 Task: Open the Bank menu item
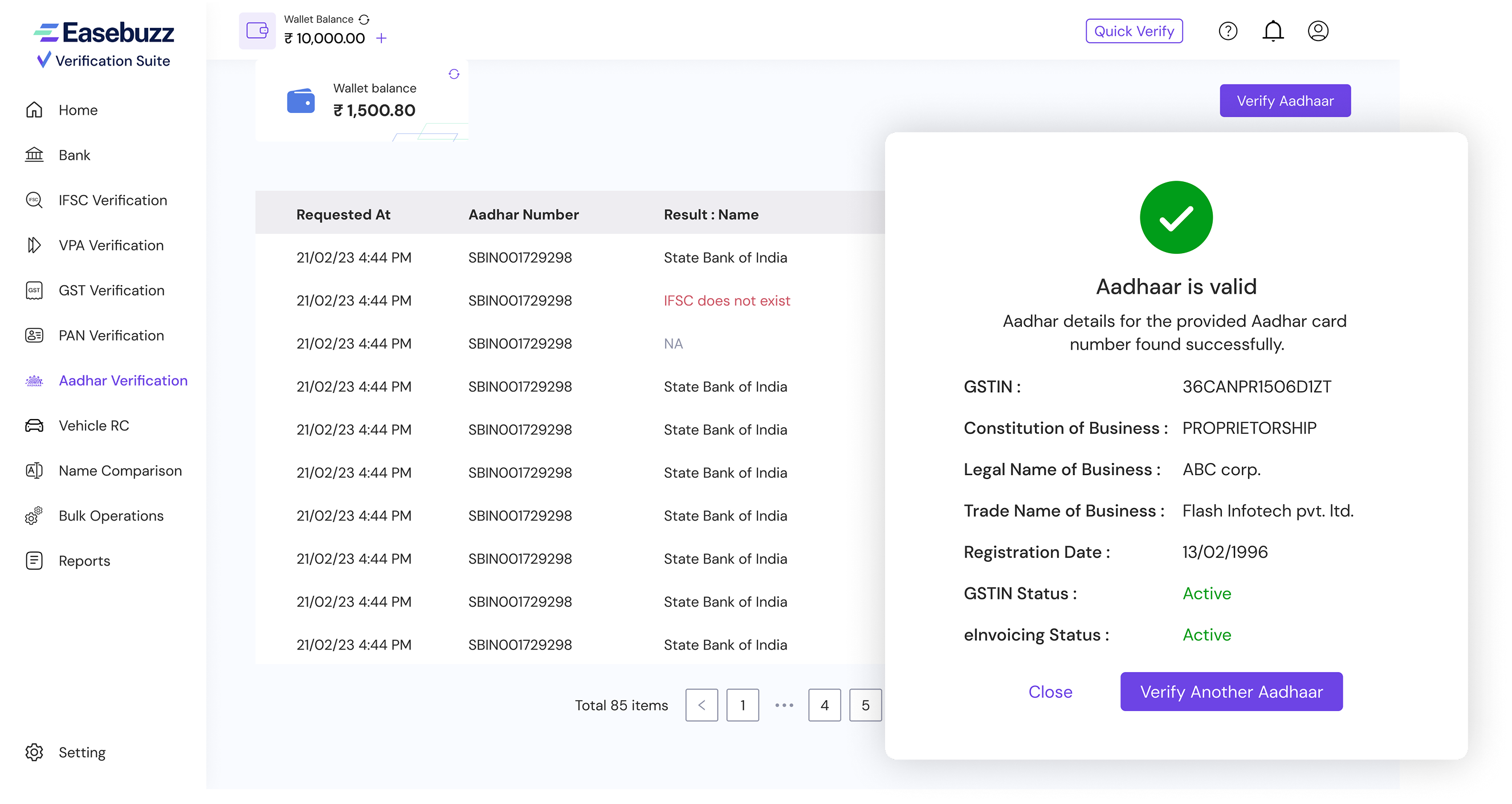pos(74,155)
